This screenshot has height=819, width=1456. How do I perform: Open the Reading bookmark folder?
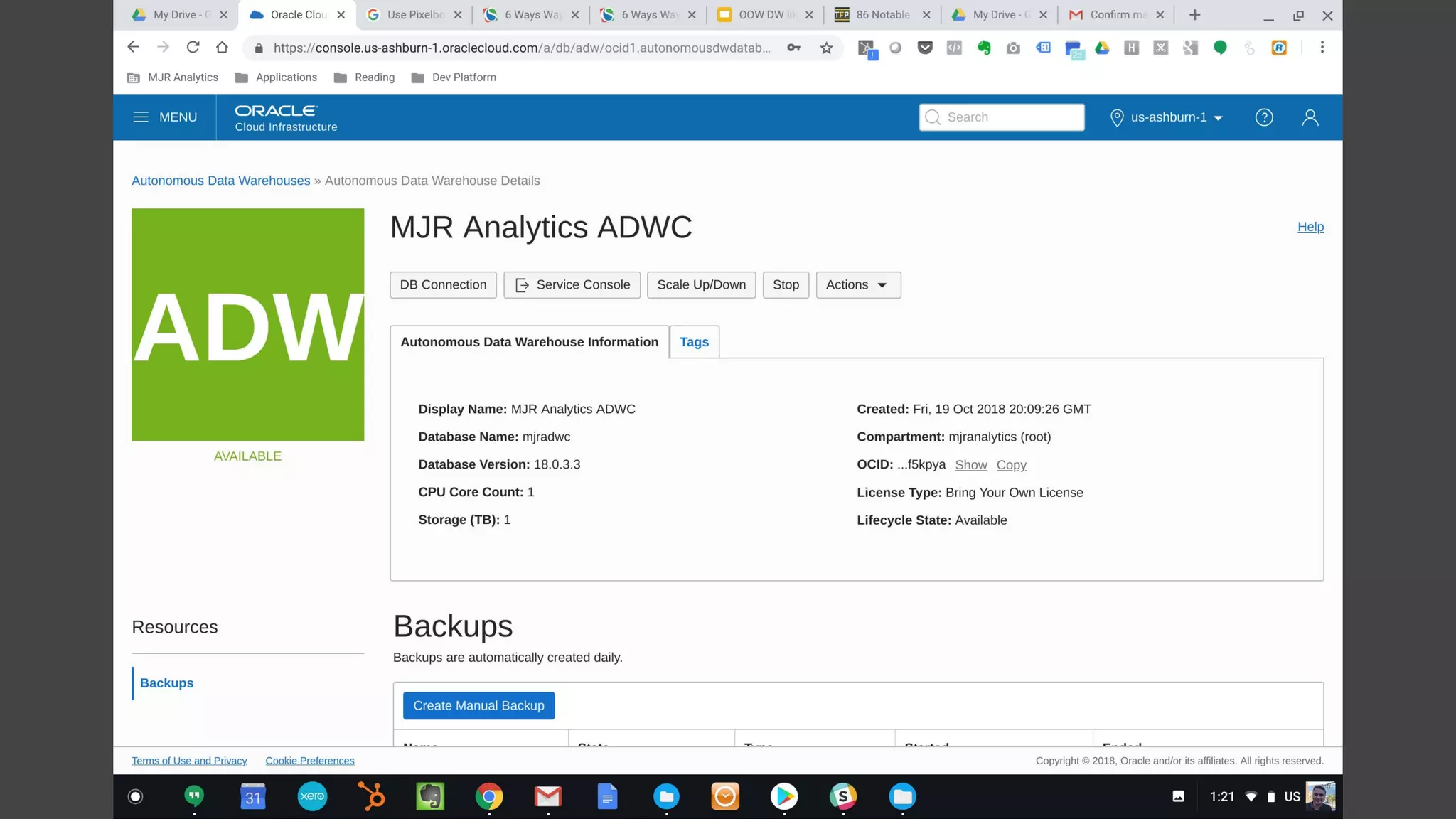(x=364, y=77)
